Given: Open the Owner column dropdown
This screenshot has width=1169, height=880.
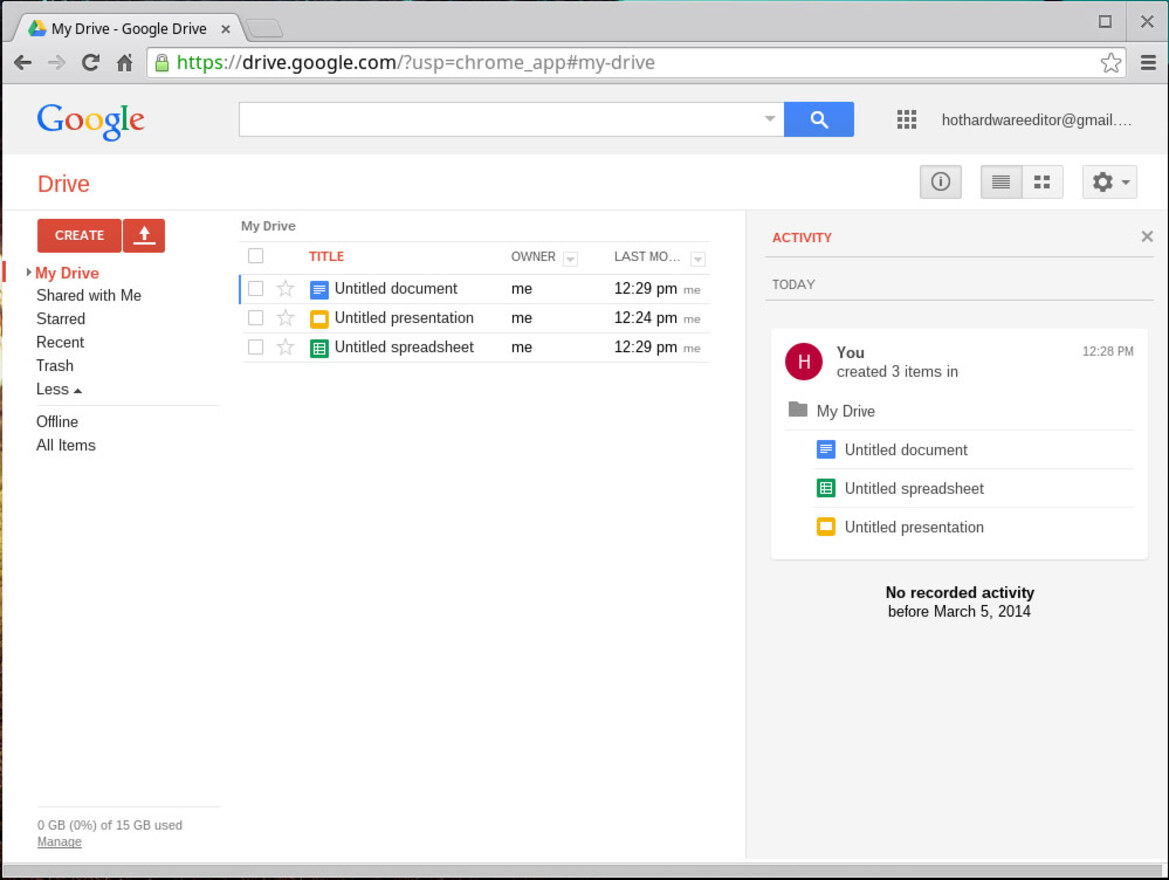Looking at the screenshot, I should click(570, 259).
